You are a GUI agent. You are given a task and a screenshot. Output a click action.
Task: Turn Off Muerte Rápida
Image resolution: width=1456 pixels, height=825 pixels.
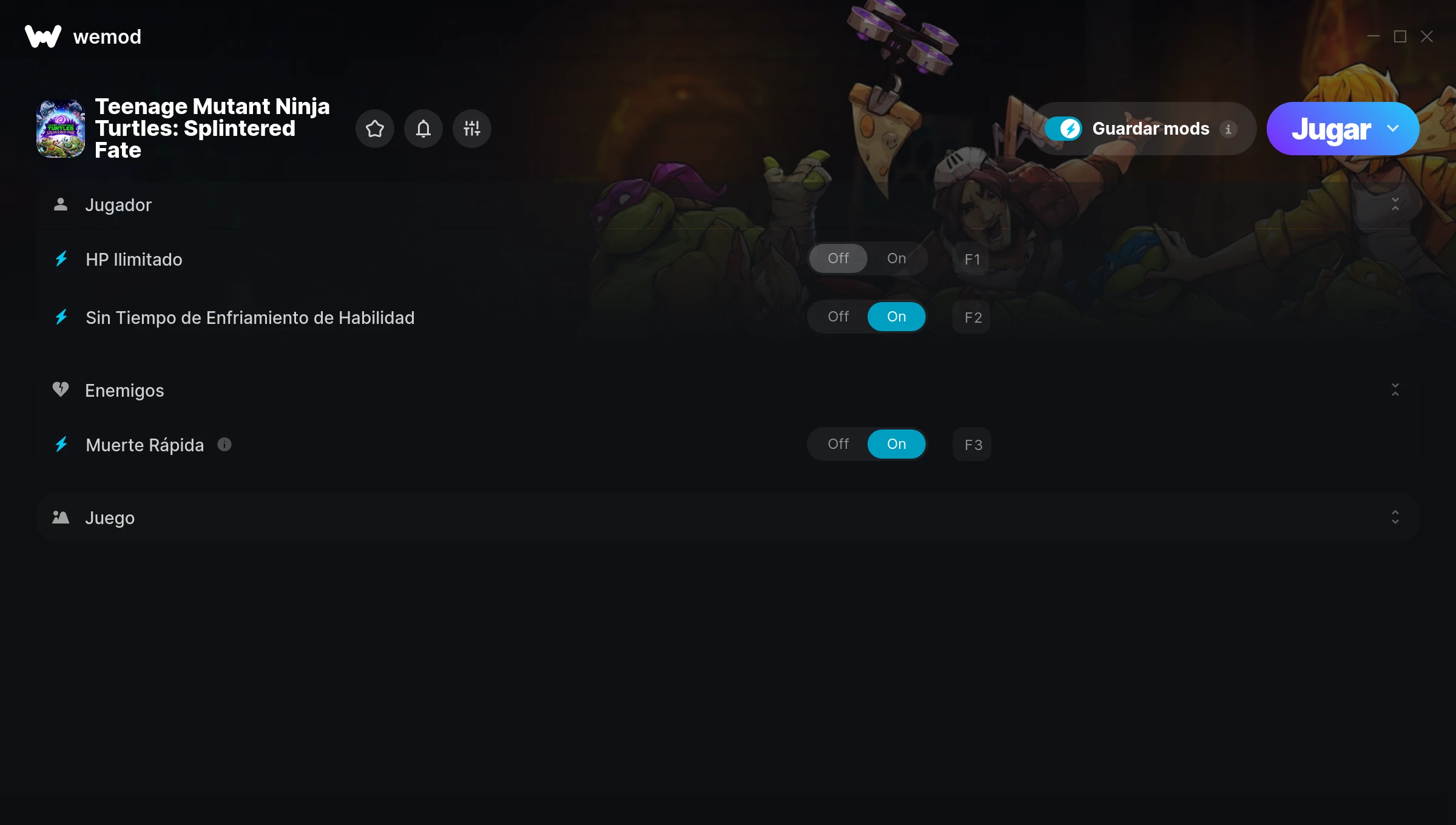pyautogui.click(x=838, y=444)
